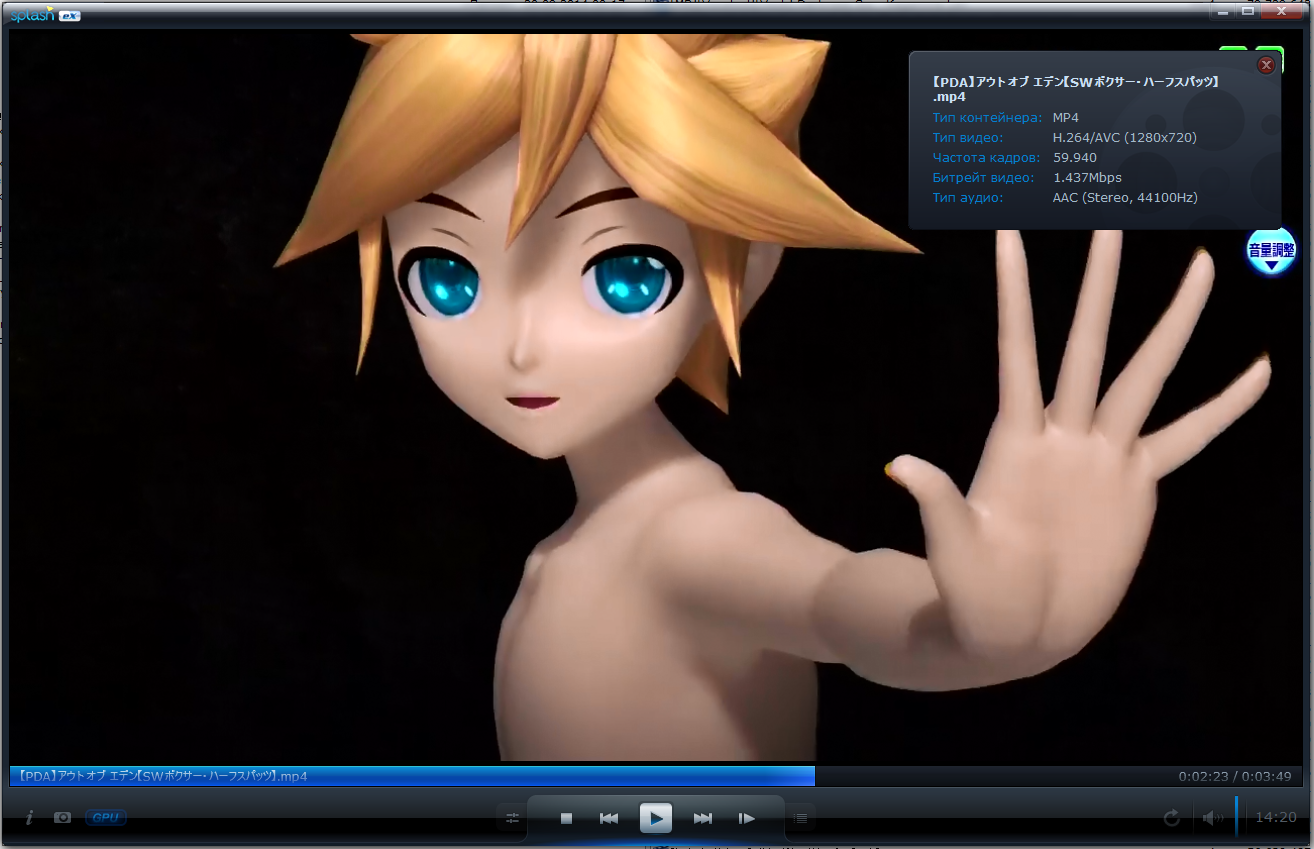Open the media info panel via the i icon
The image size is (1314, 849).
point(29,818)
